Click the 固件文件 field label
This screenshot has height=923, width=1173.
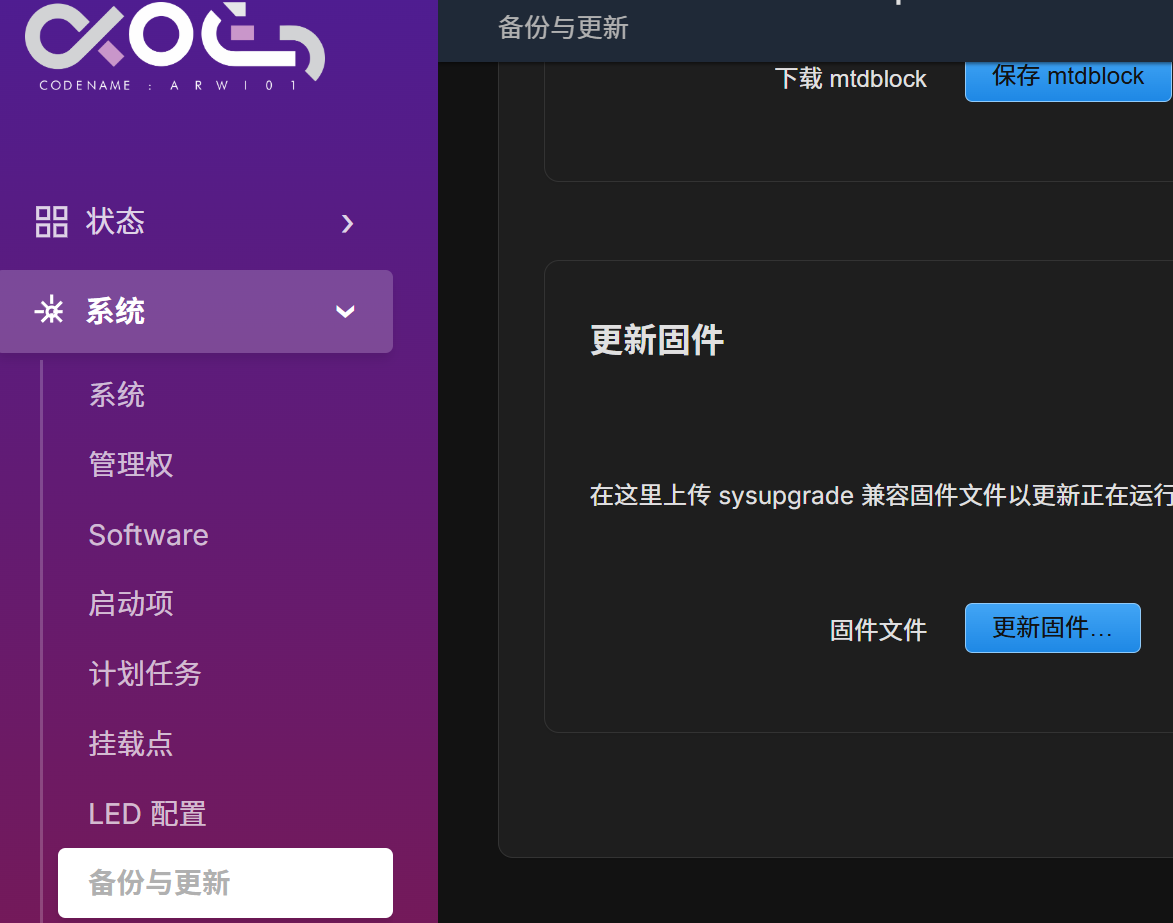pos(878,630)
